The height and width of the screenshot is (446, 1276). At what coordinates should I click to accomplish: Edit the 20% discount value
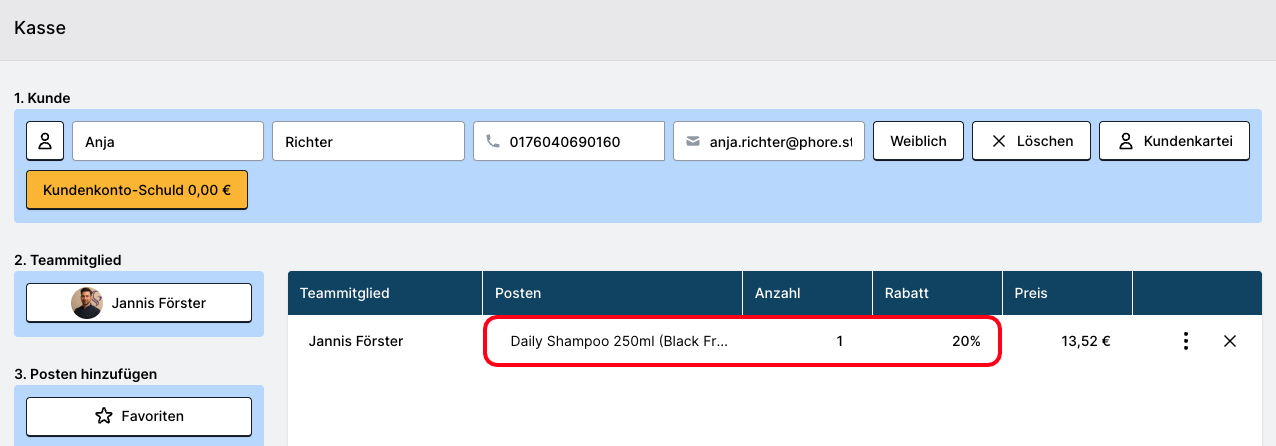point(965,341)
